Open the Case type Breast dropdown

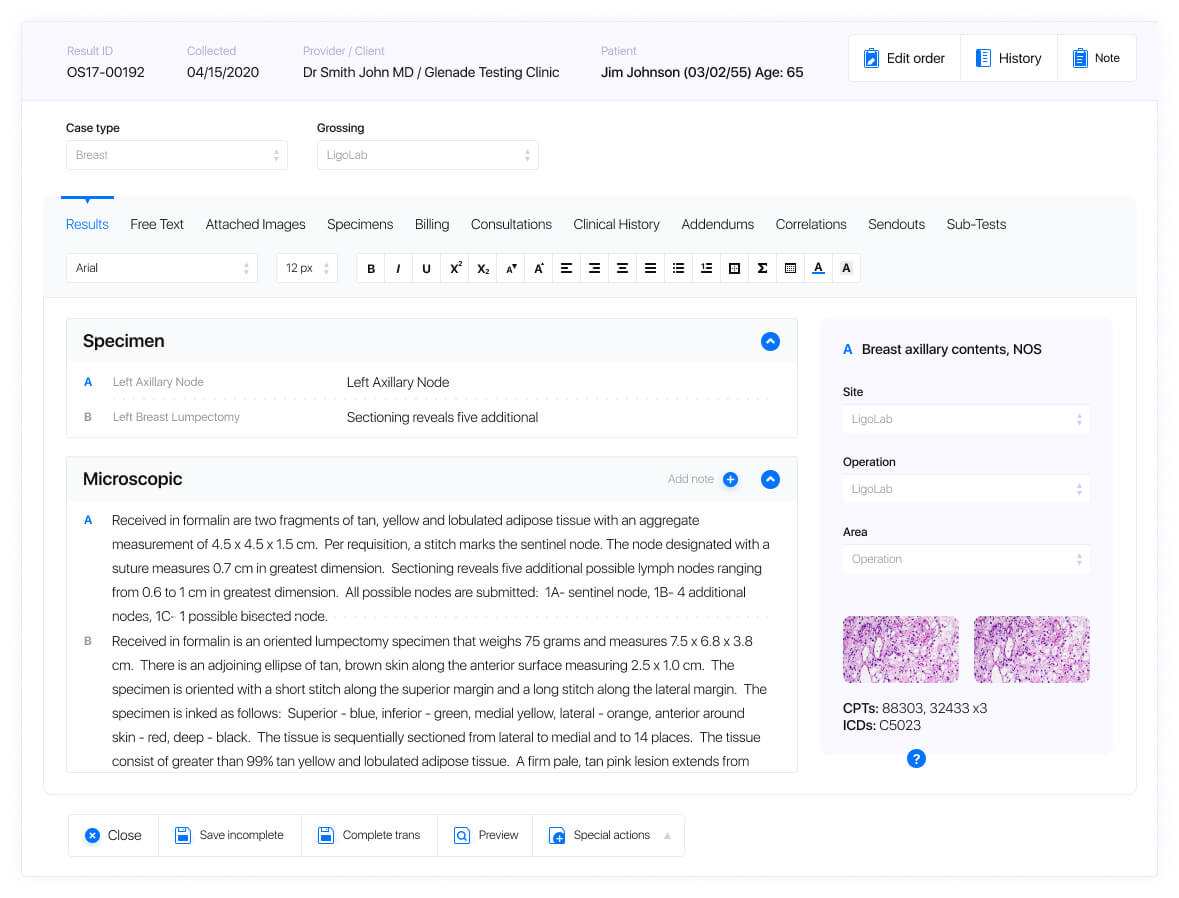[x=176, y=155]
